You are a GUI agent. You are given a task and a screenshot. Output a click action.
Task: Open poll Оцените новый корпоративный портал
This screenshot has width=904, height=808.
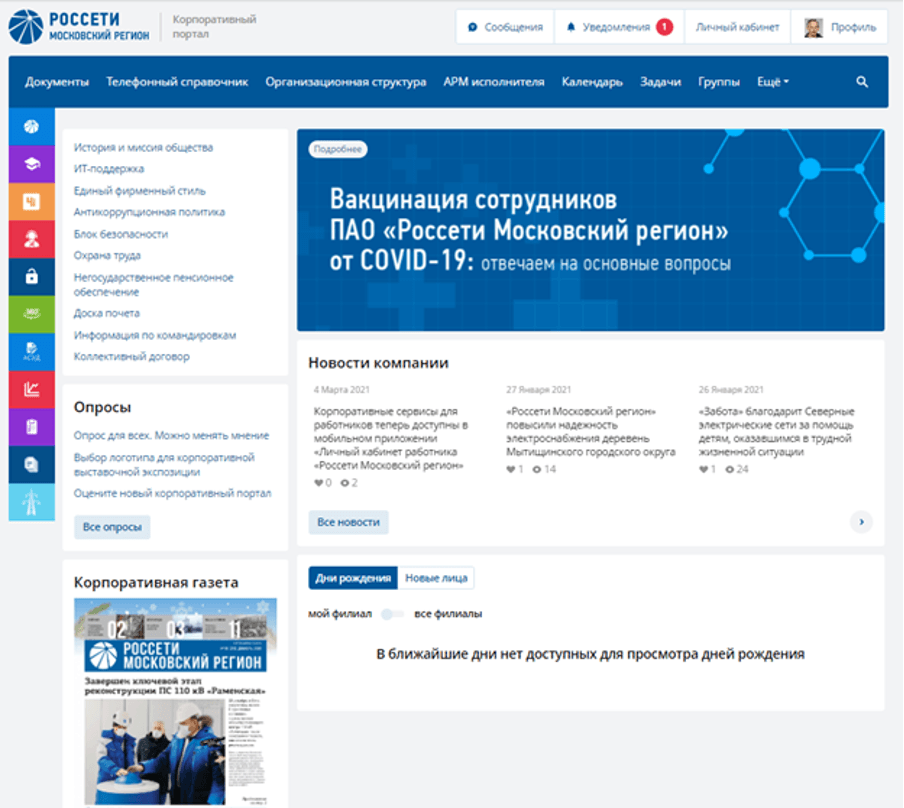pos(172,493)
